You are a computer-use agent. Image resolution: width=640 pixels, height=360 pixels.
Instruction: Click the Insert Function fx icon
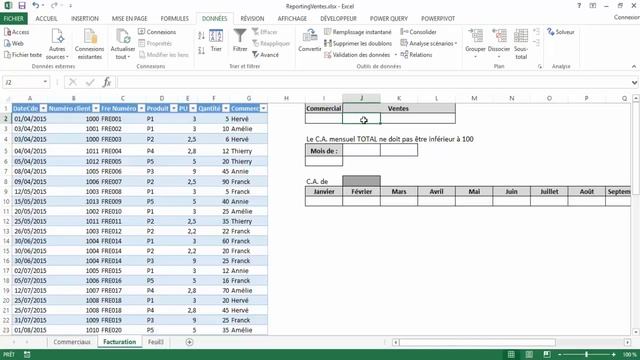coord(107,82)
